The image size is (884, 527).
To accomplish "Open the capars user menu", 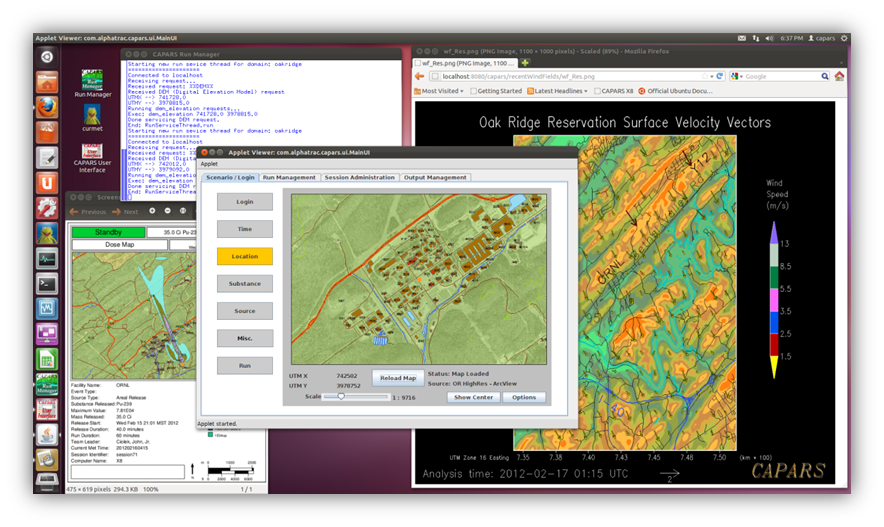I will 821,38.
